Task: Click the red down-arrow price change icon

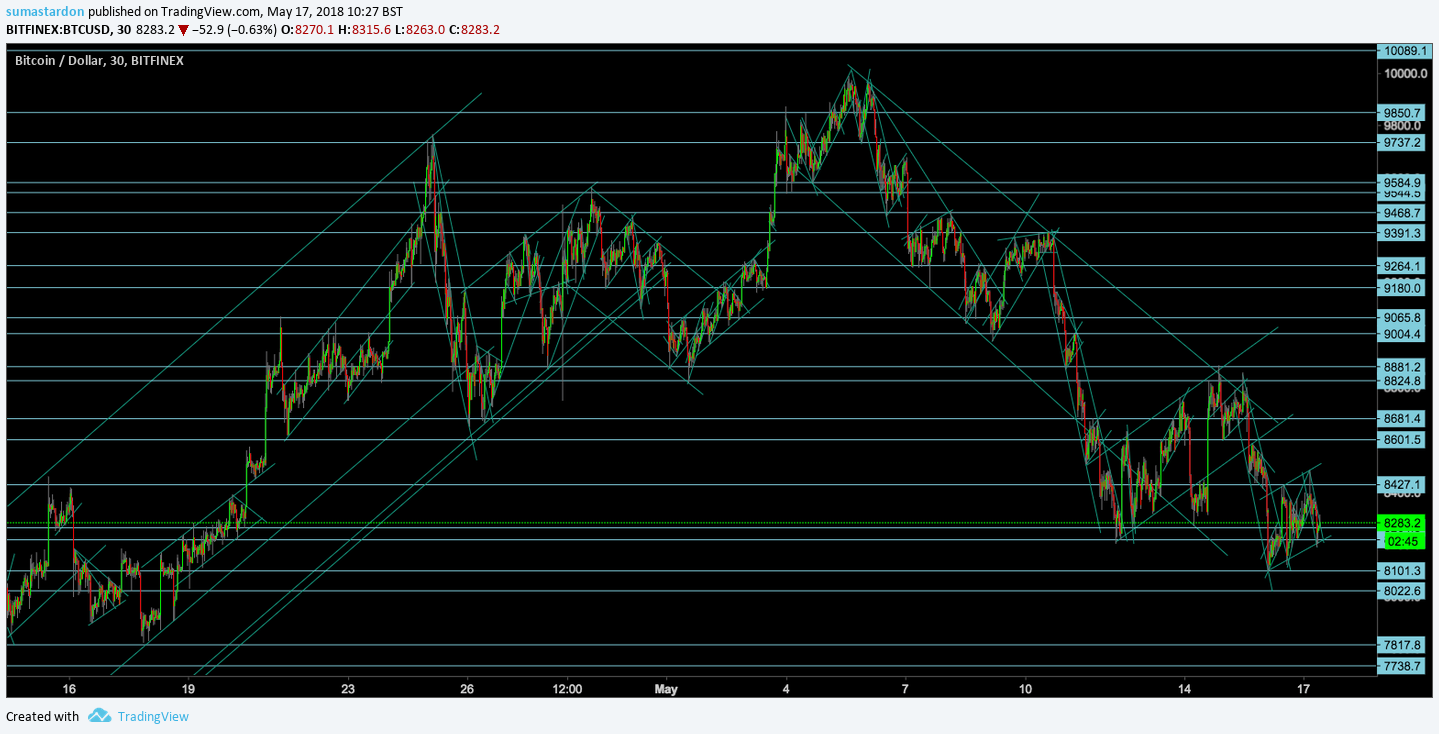Action: pos(183,30)
